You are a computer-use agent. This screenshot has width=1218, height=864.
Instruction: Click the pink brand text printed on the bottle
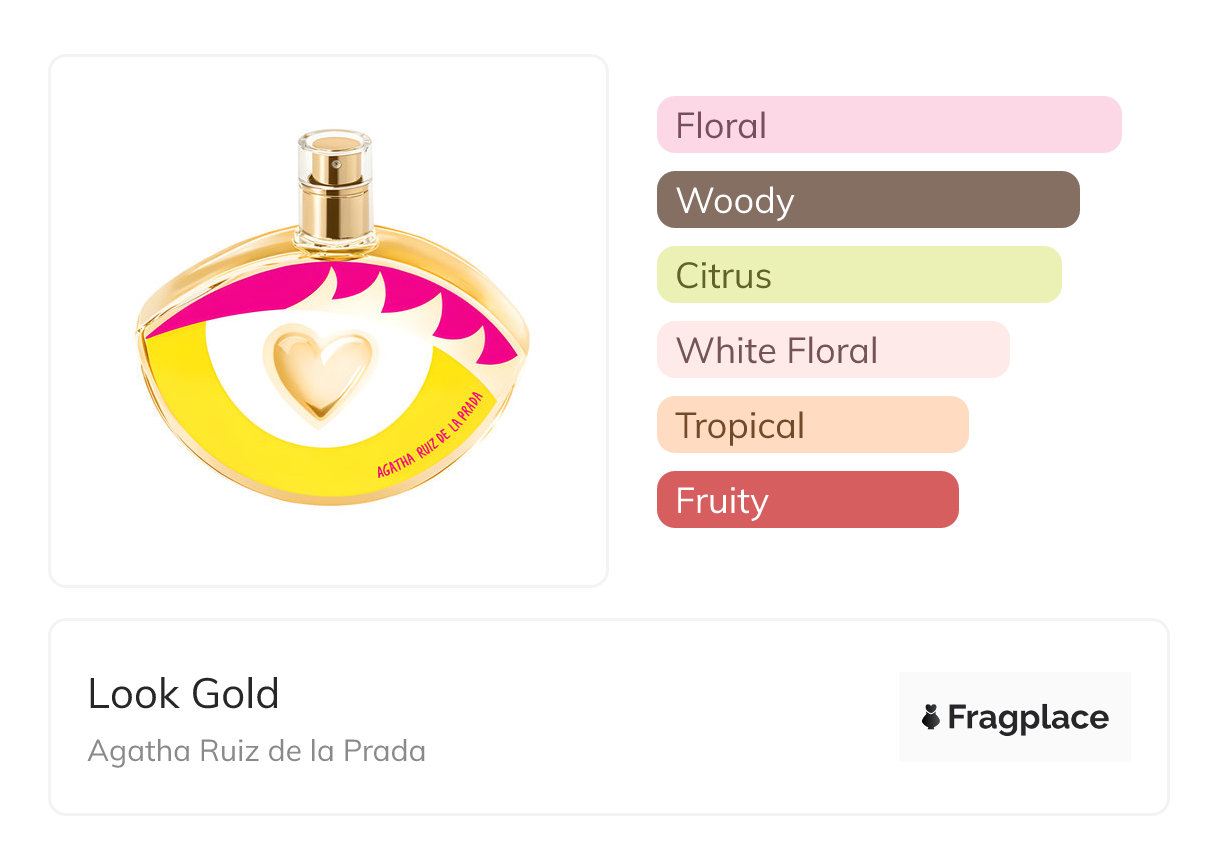[x=435, y=432]
